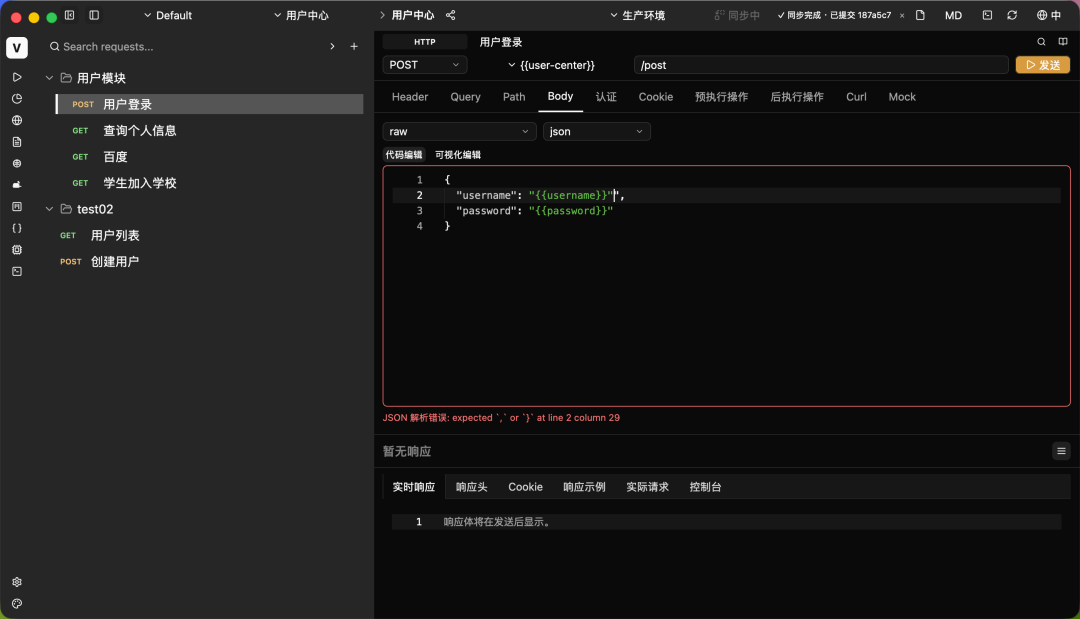Select the 可视化编辑 editor mode

pos(458,155)
